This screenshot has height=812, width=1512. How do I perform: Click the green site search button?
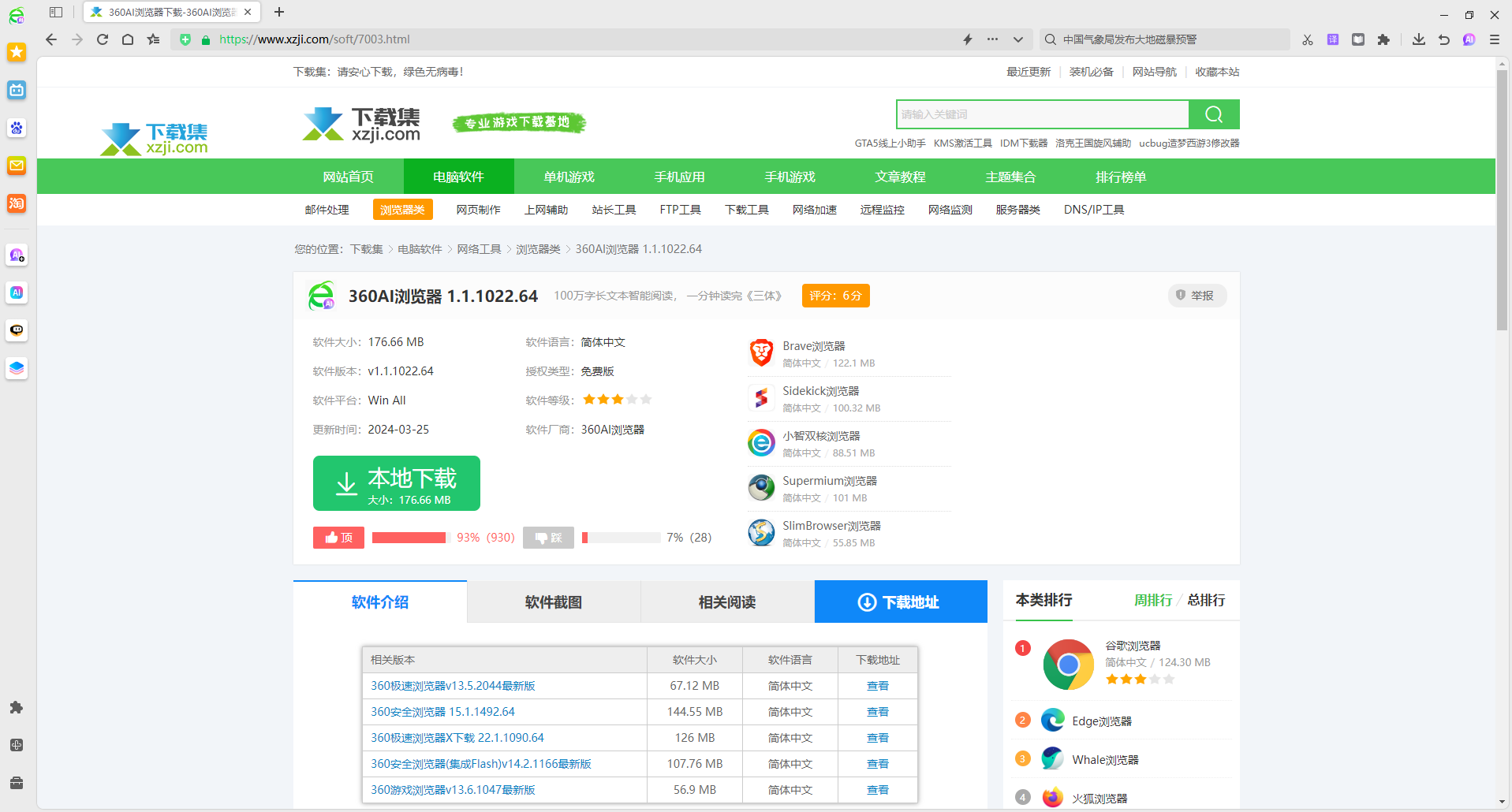pos(1214,114)
